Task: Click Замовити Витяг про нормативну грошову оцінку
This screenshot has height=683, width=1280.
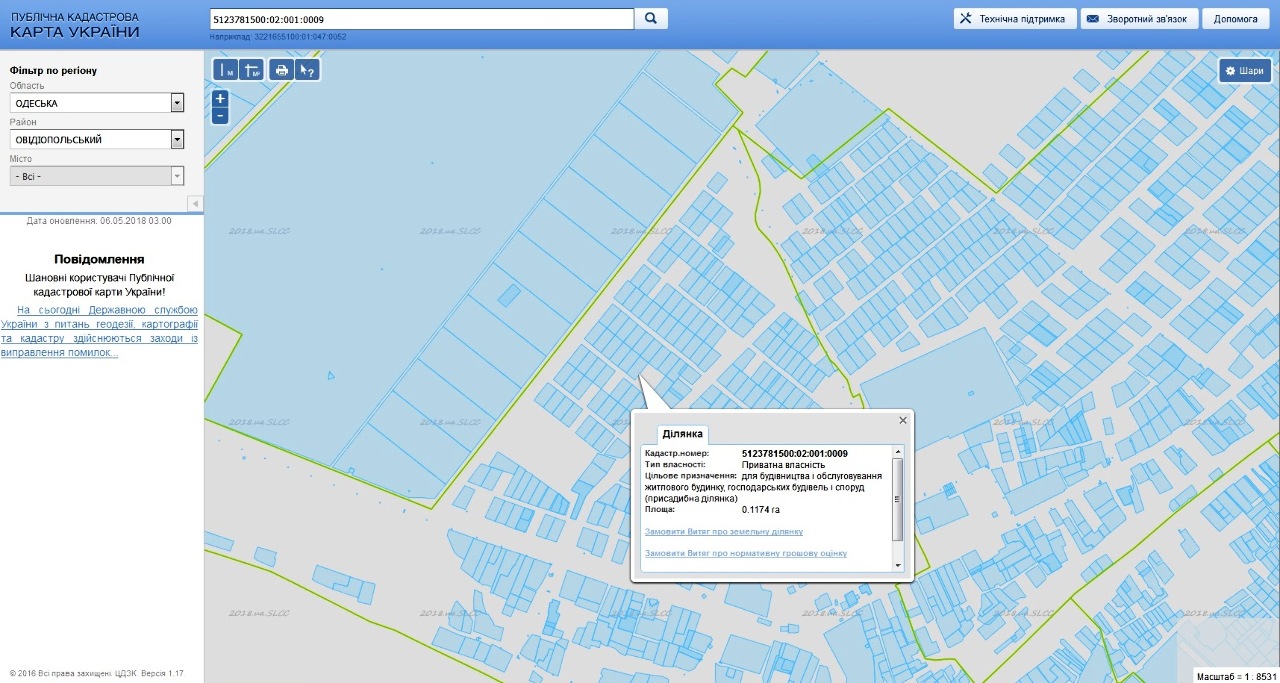Action: pos(746,552)
